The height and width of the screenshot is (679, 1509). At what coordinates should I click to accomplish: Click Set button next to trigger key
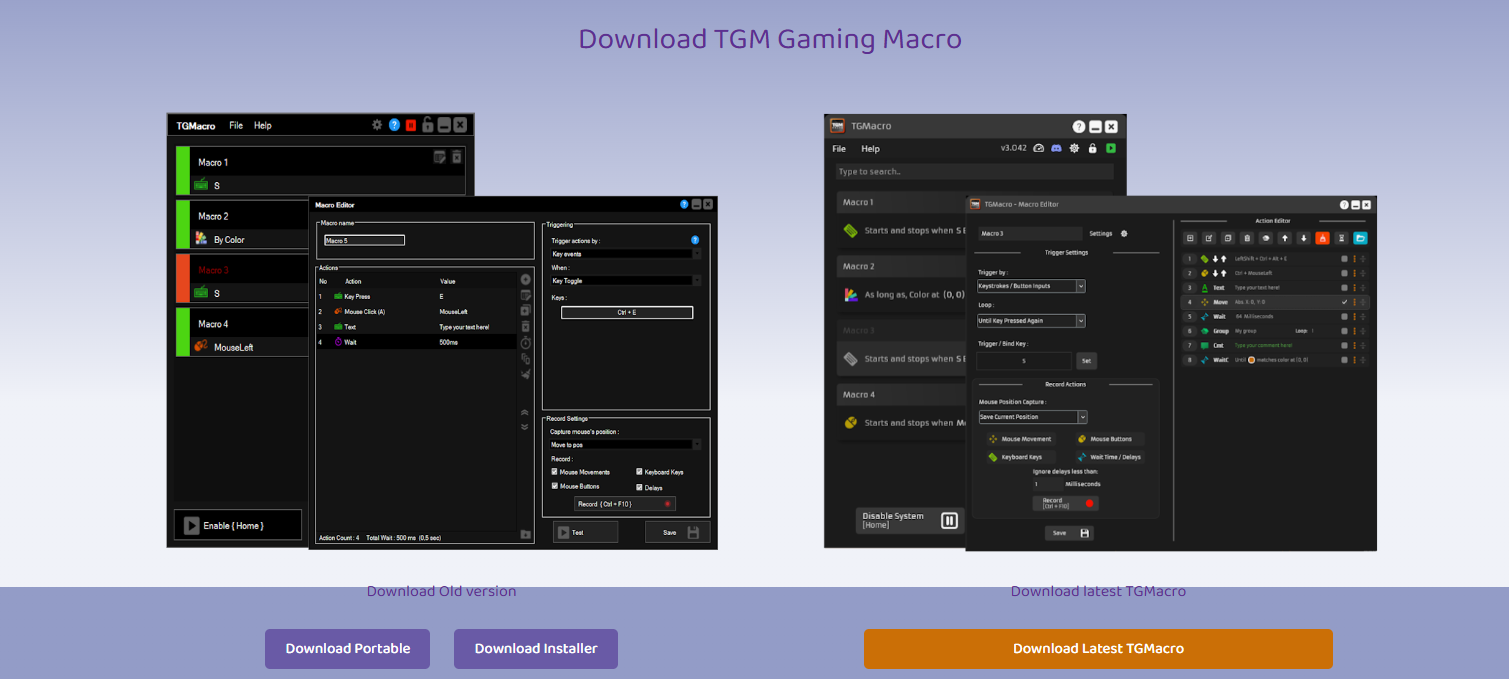1086,361
